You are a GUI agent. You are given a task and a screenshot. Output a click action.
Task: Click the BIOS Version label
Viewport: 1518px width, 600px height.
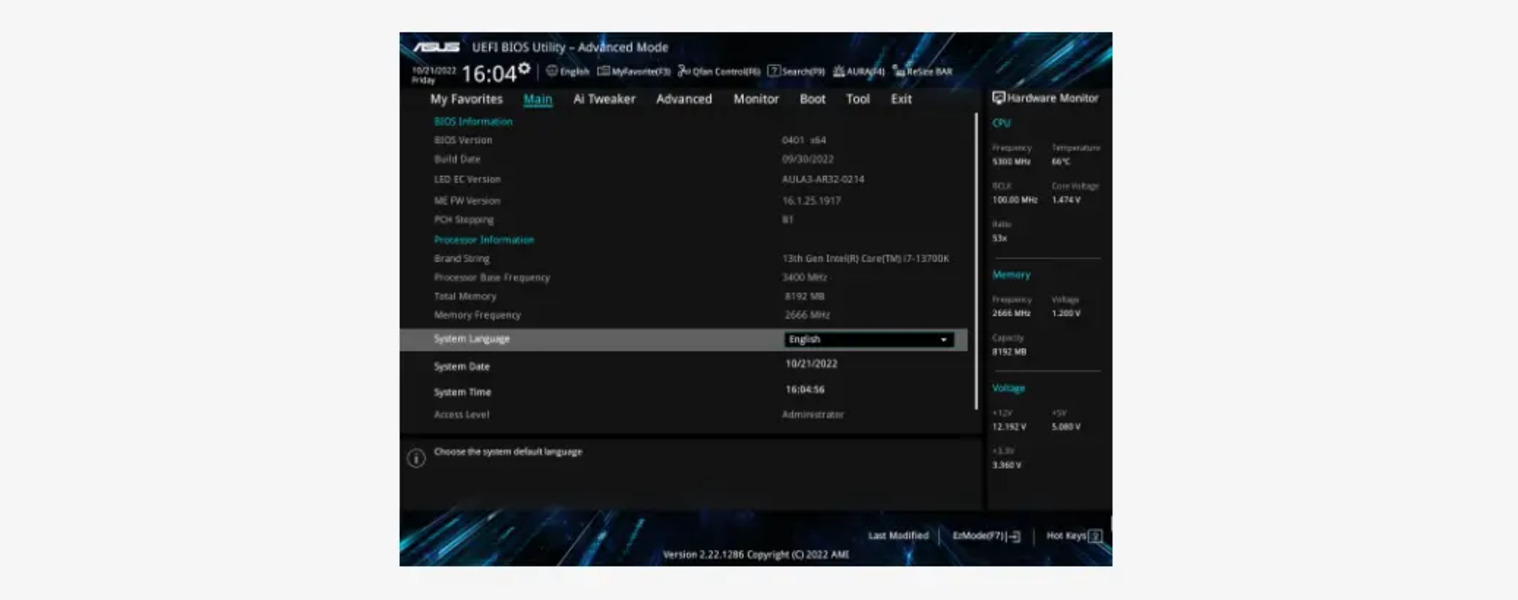tap(463, 141)
